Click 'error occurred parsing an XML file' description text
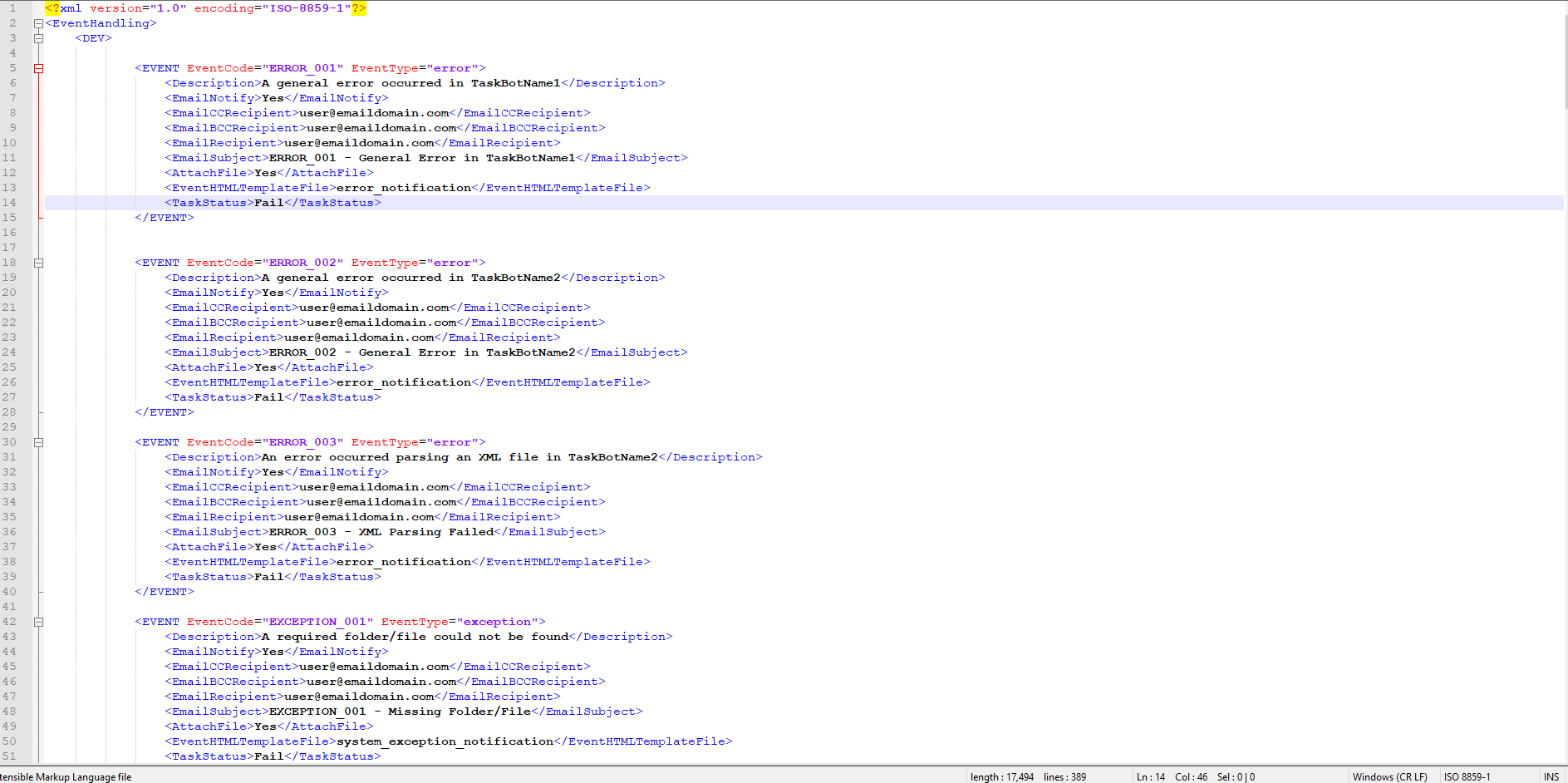This screenshot has height=783, width=1568. tap(410, 457)
